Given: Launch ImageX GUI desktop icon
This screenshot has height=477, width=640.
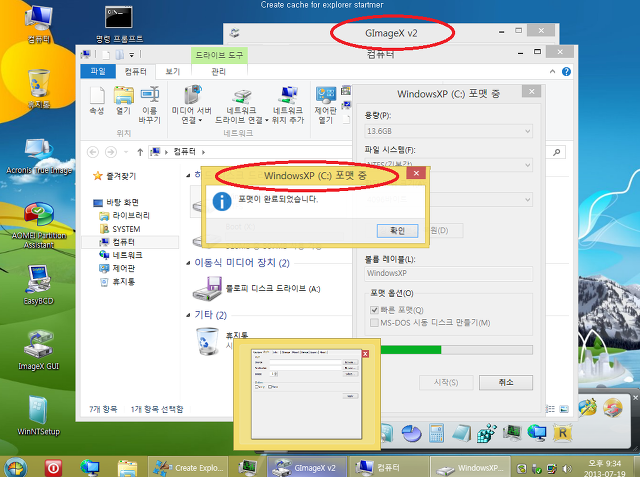Looking at the screenshot, I should pyautogui.click(x=39, y=350).
